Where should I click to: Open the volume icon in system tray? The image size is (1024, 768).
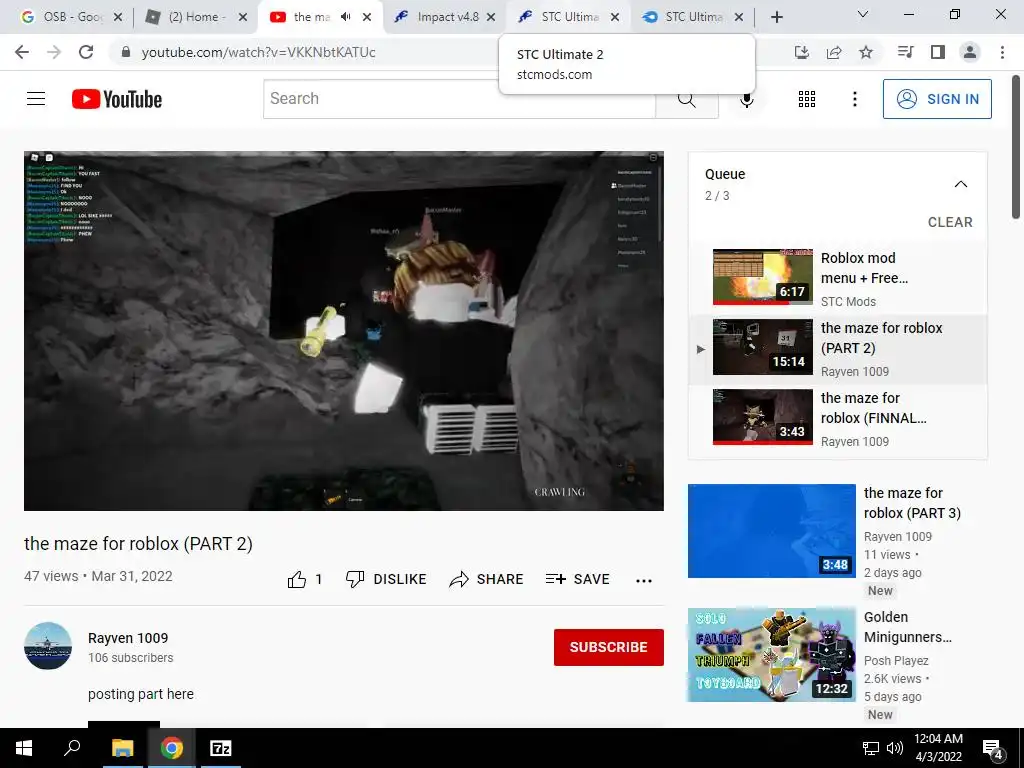click(895, 748)
